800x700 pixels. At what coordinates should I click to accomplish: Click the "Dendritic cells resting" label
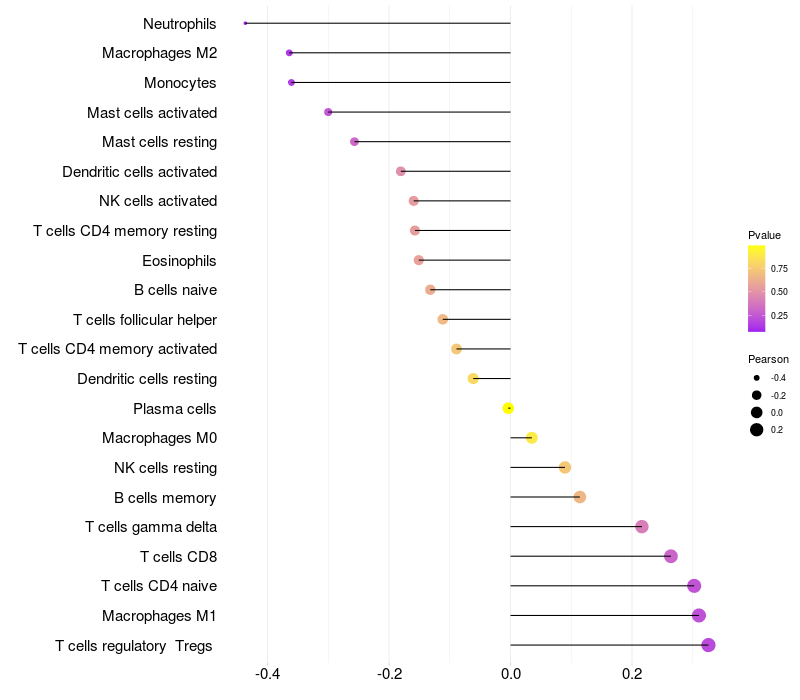[147, 379]
